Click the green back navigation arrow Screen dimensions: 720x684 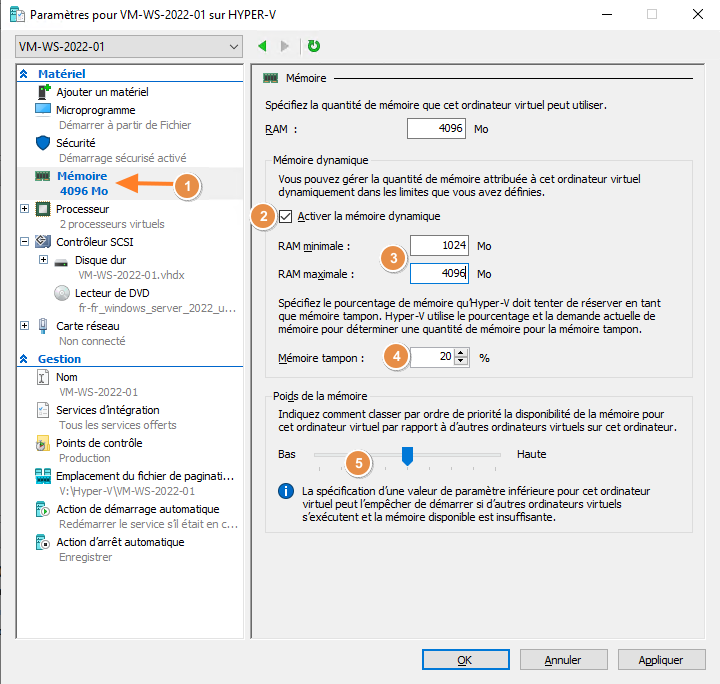pyautogui.click(x=263, y=46)
